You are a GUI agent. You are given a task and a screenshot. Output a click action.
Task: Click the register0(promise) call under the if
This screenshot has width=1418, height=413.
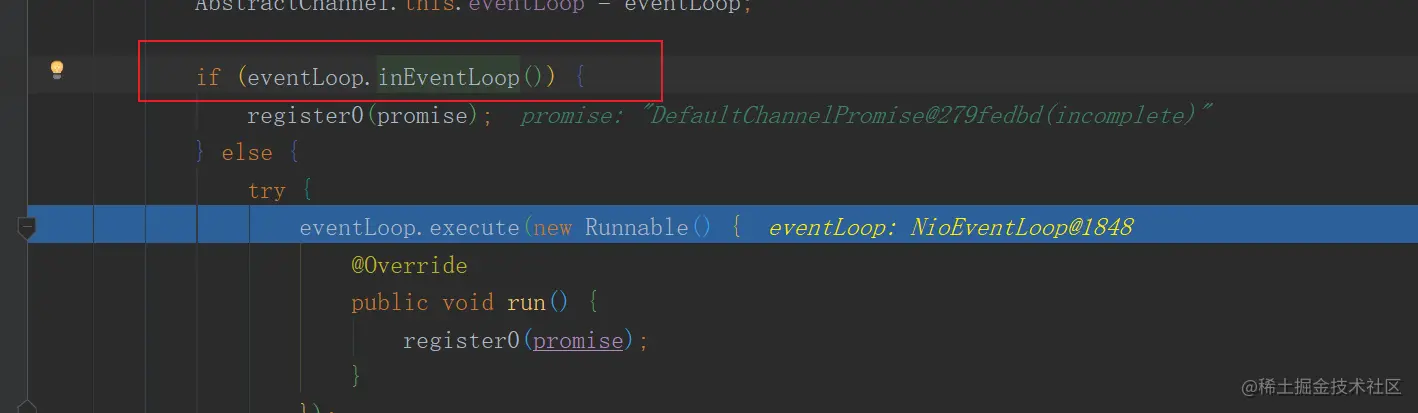[x=370, y=116]
